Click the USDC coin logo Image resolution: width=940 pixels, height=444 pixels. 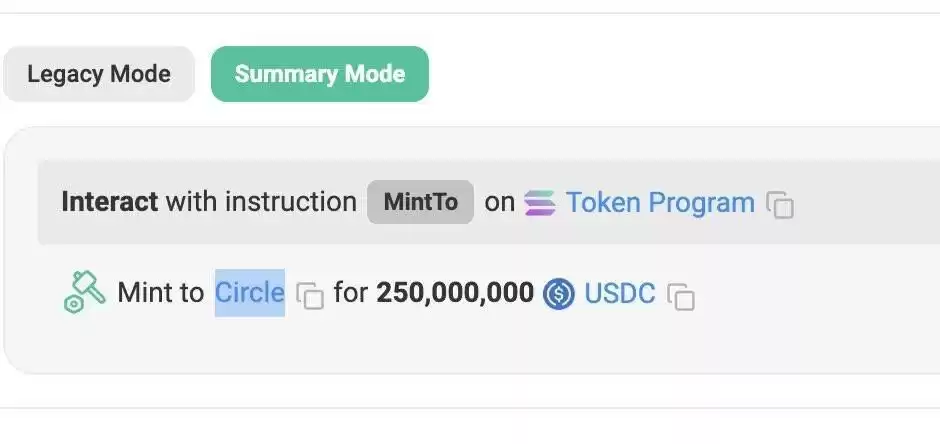[x=559, y=294]
